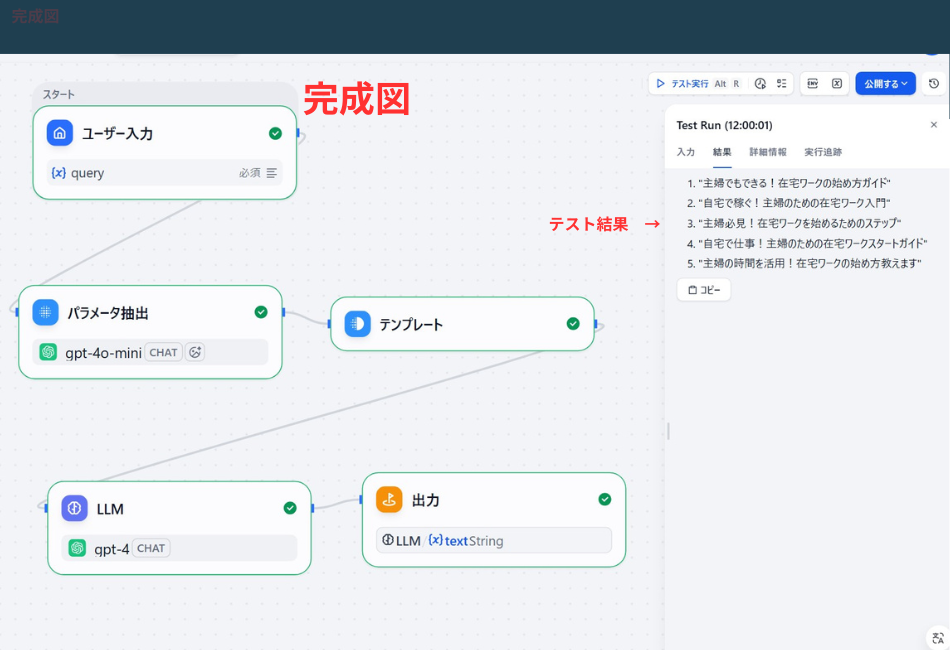Click the home icon on ユーザー入力 node
The height and width of the screenshot is (650, 950).
61,132
